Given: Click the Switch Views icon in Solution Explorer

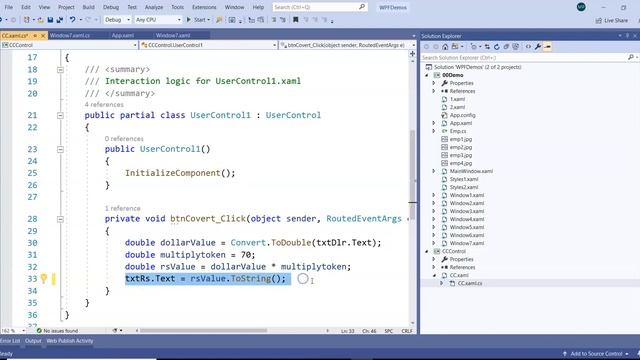Looking at the screenshot, I should [x=455, y=47].
